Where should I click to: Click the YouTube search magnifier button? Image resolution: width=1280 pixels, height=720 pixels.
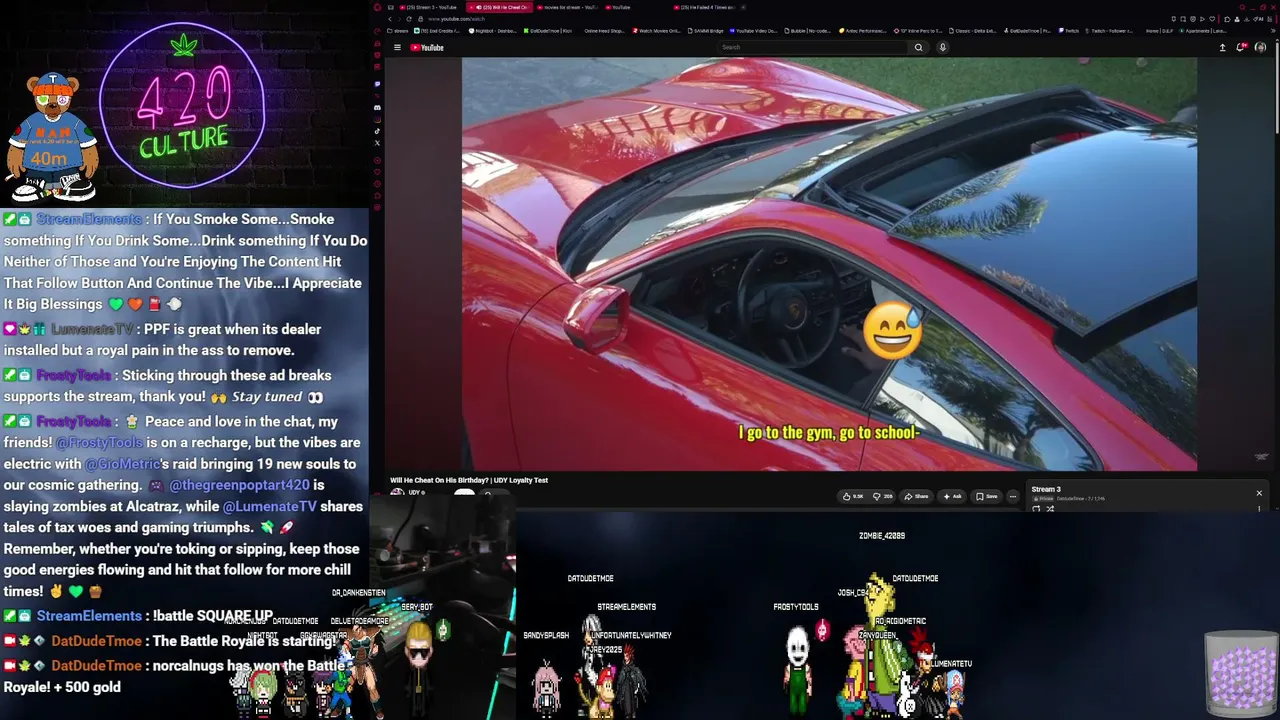click(918, 47)
